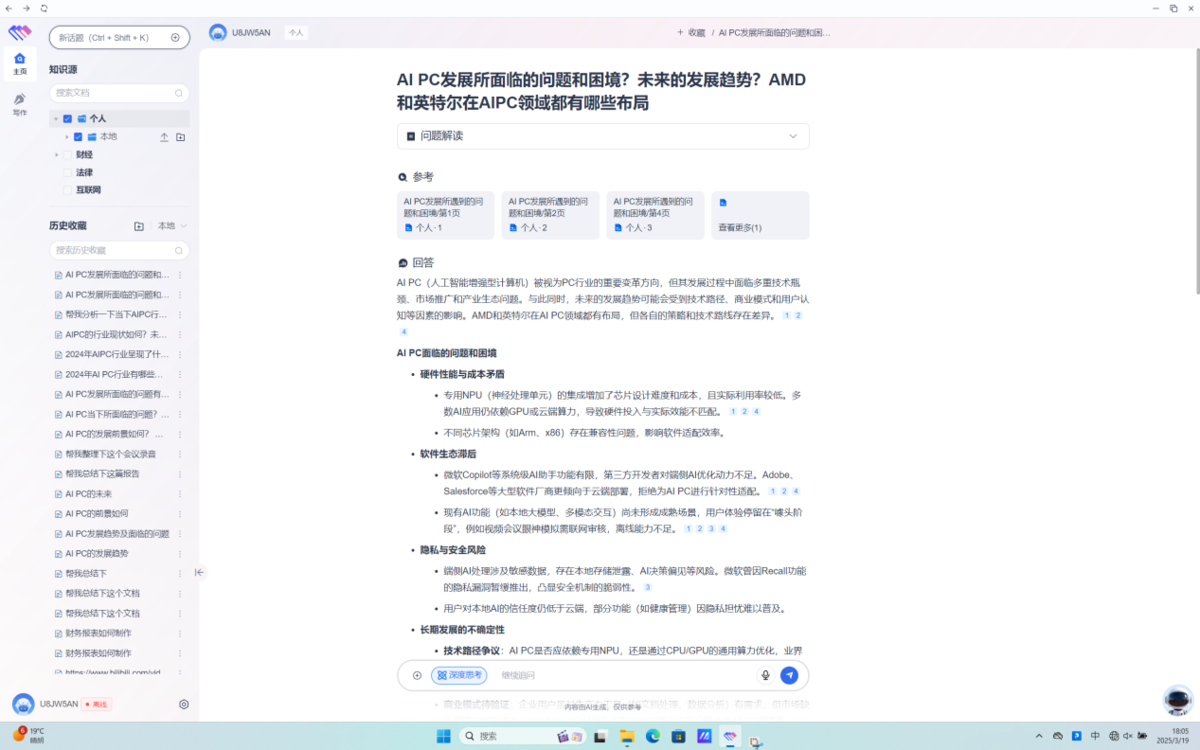The height and width of the screenshot is (750, 1200).
Task: Collapse the sidebar panel arrow
Action: point(199,573)
